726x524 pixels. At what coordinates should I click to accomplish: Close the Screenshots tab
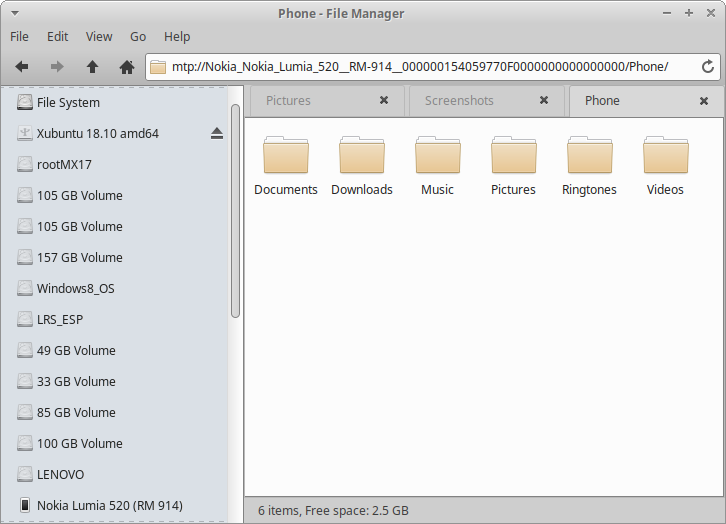tap(544, 100)
